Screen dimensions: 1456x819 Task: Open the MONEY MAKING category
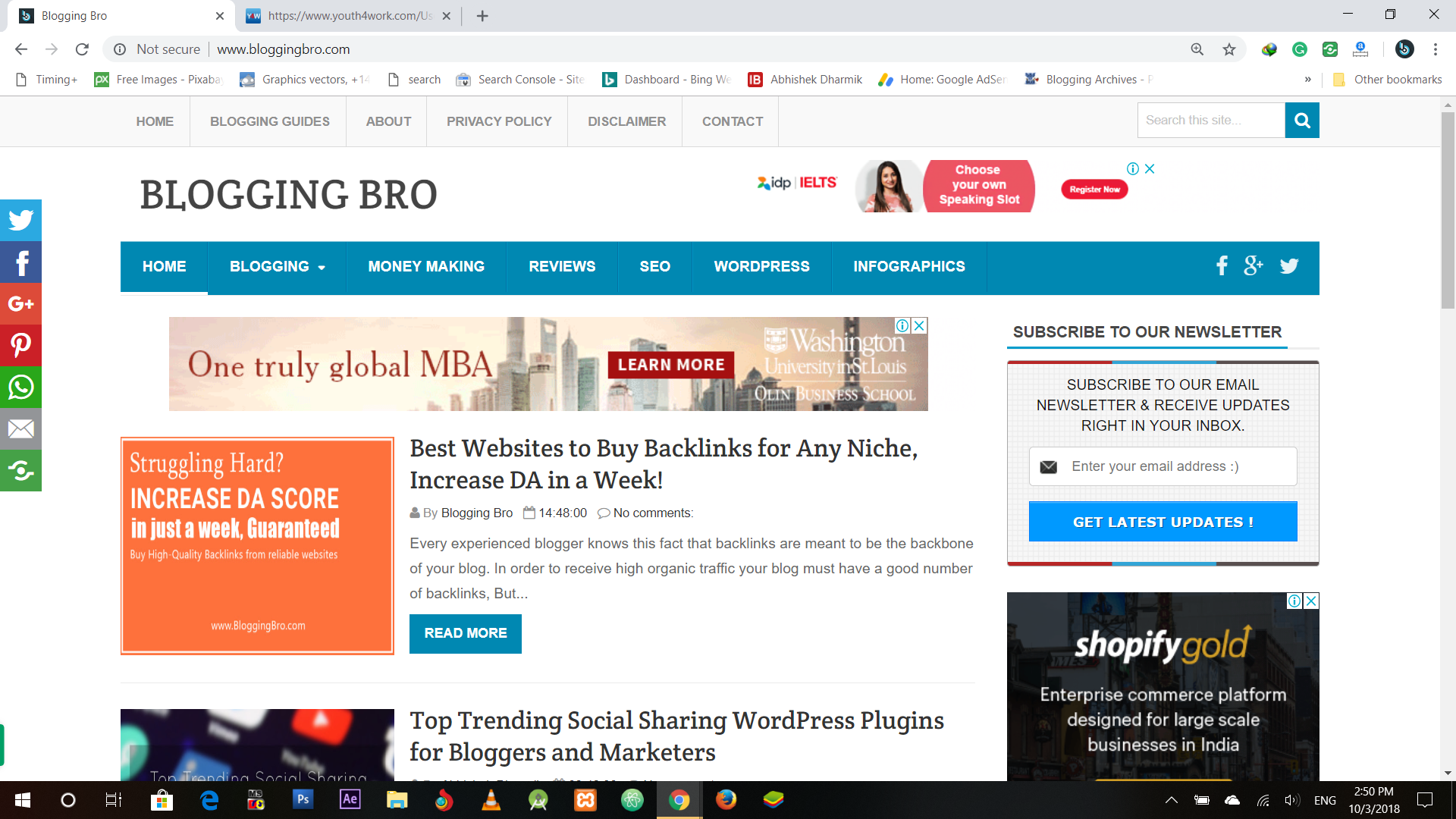426,267
